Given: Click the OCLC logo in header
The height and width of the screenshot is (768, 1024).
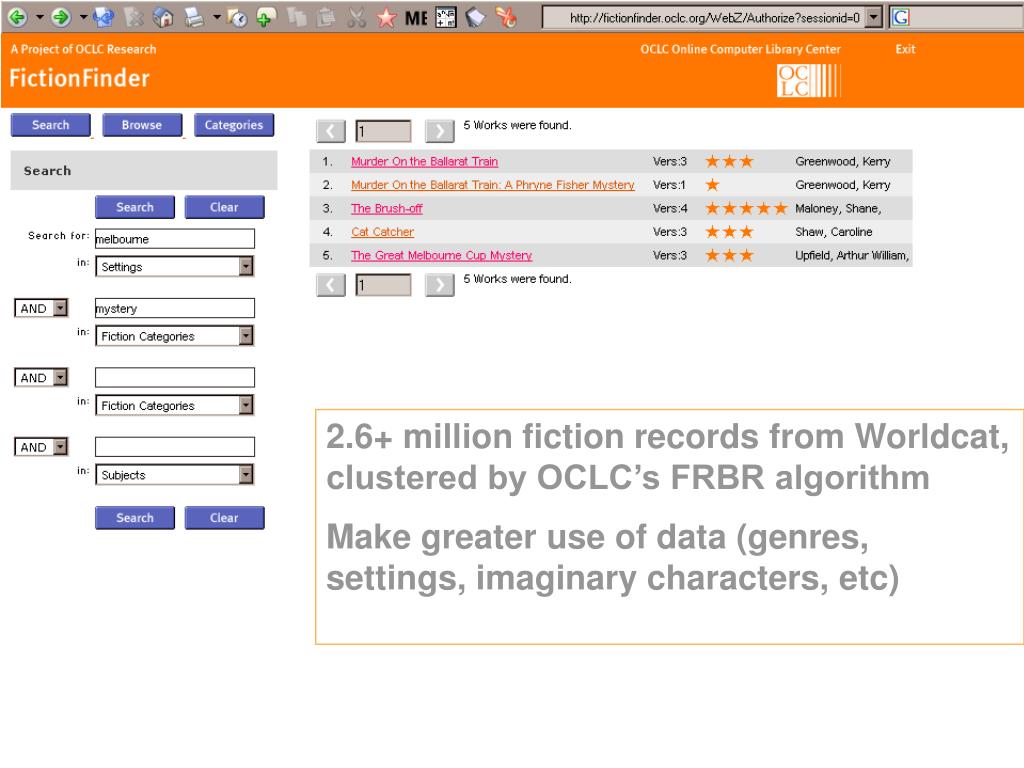Looking at the screenshot, I should pyautogui.click(x=808, y=81).
